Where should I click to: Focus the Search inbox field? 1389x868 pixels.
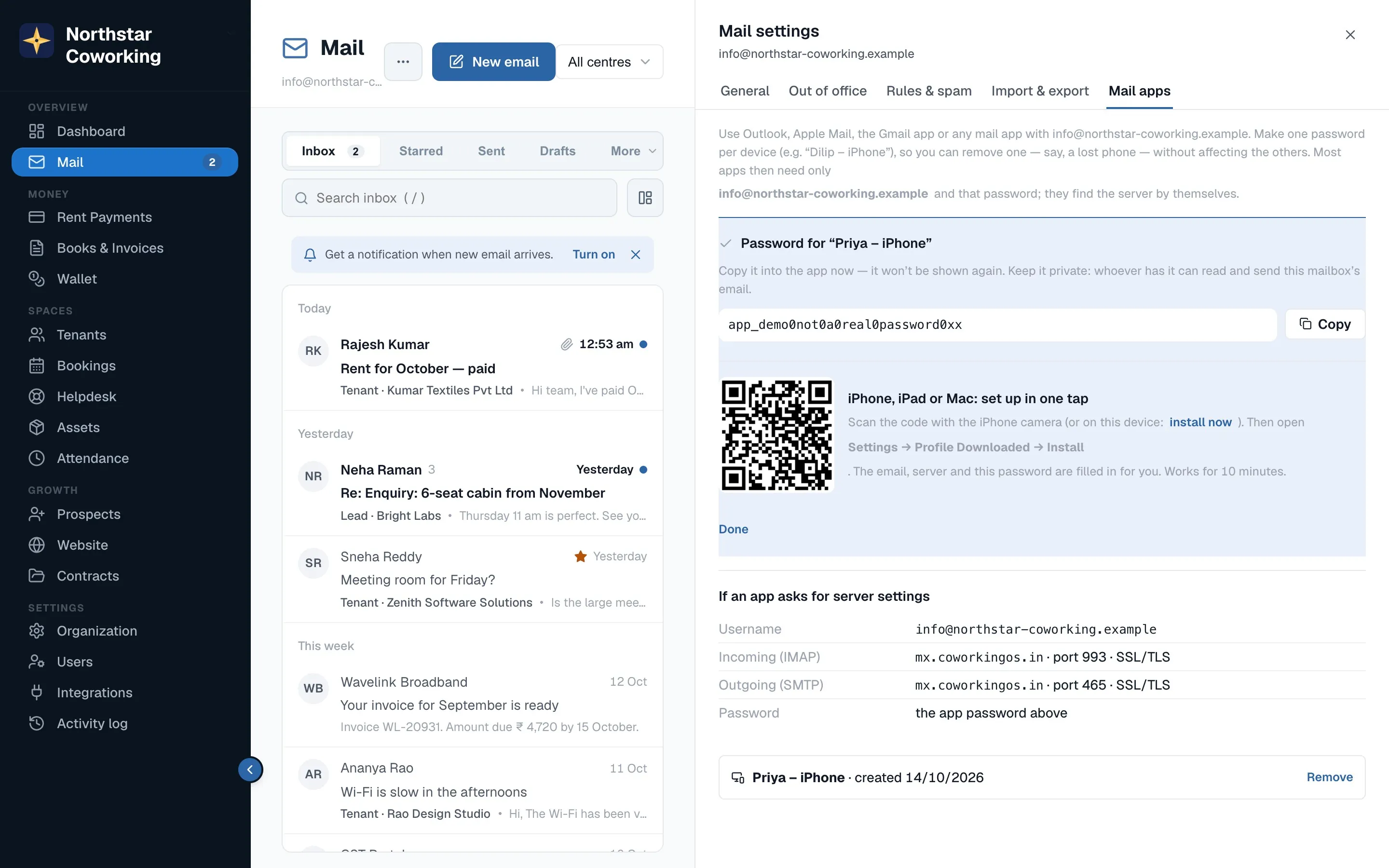click(x=449, y=198)
